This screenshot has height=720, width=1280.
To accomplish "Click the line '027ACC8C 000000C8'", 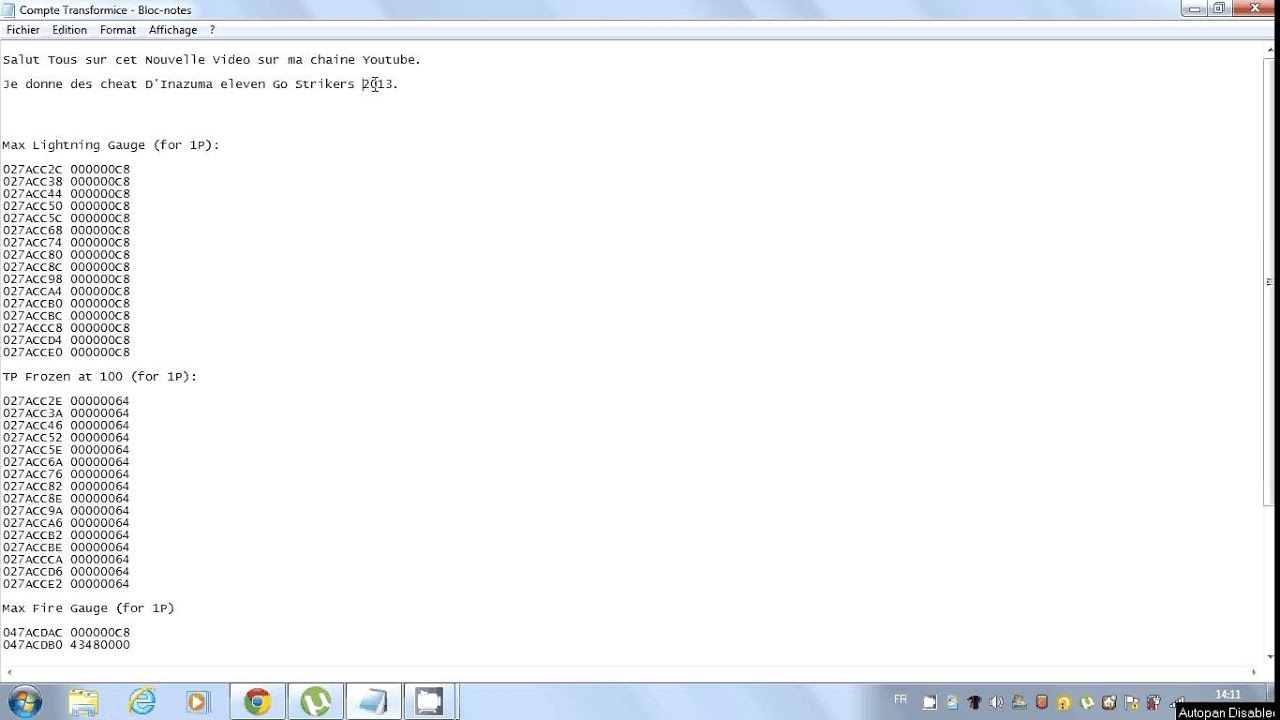I will point(66,267).
